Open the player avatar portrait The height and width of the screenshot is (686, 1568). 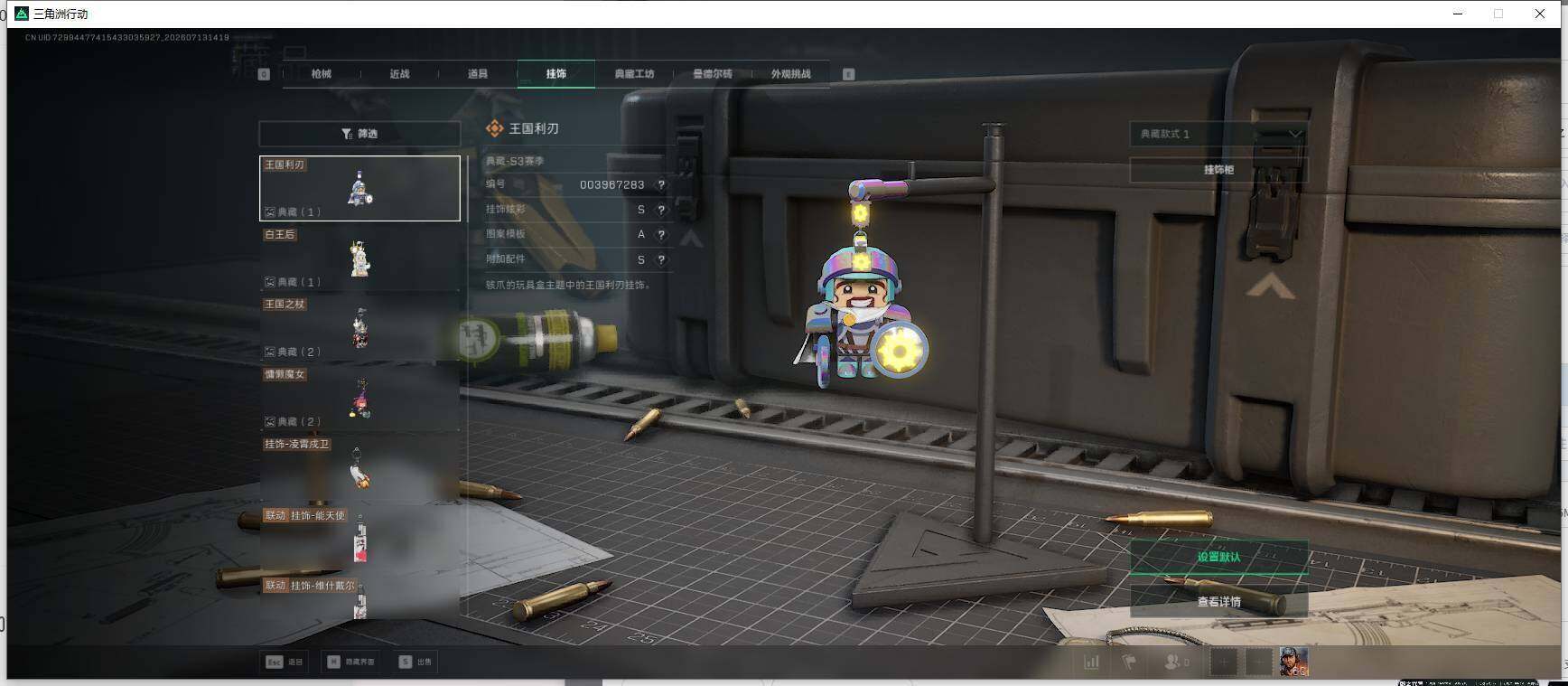click(x=1293, y=662)
